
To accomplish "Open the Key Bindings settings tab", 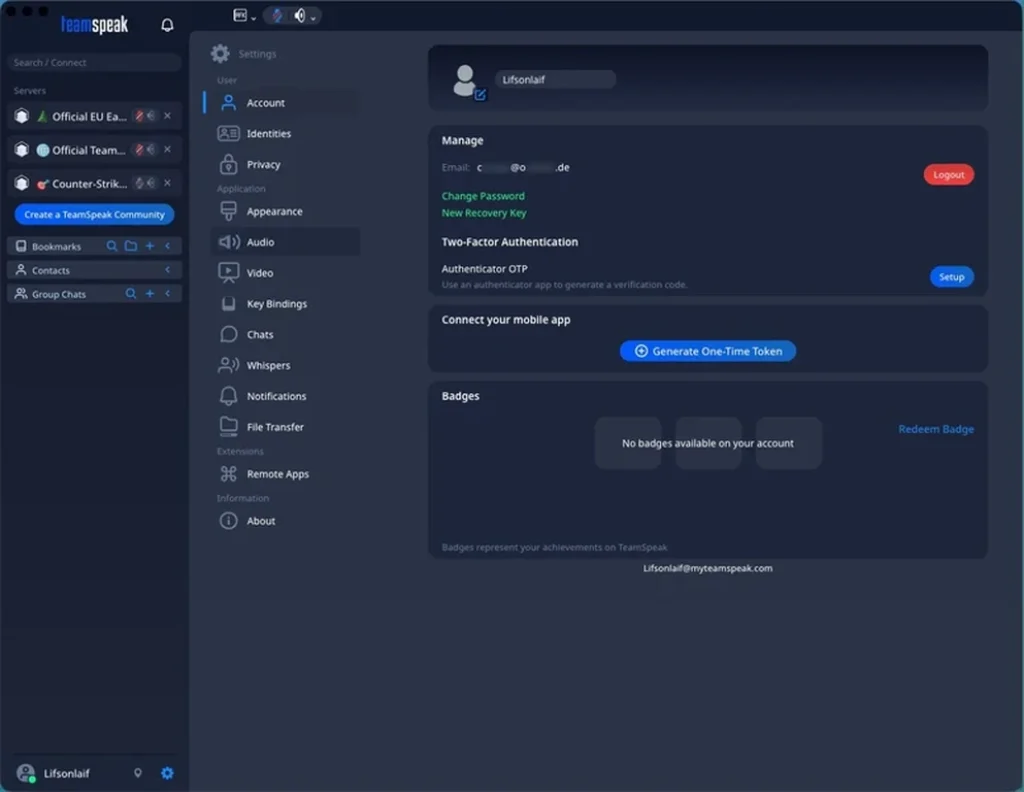I will [284, 304].
